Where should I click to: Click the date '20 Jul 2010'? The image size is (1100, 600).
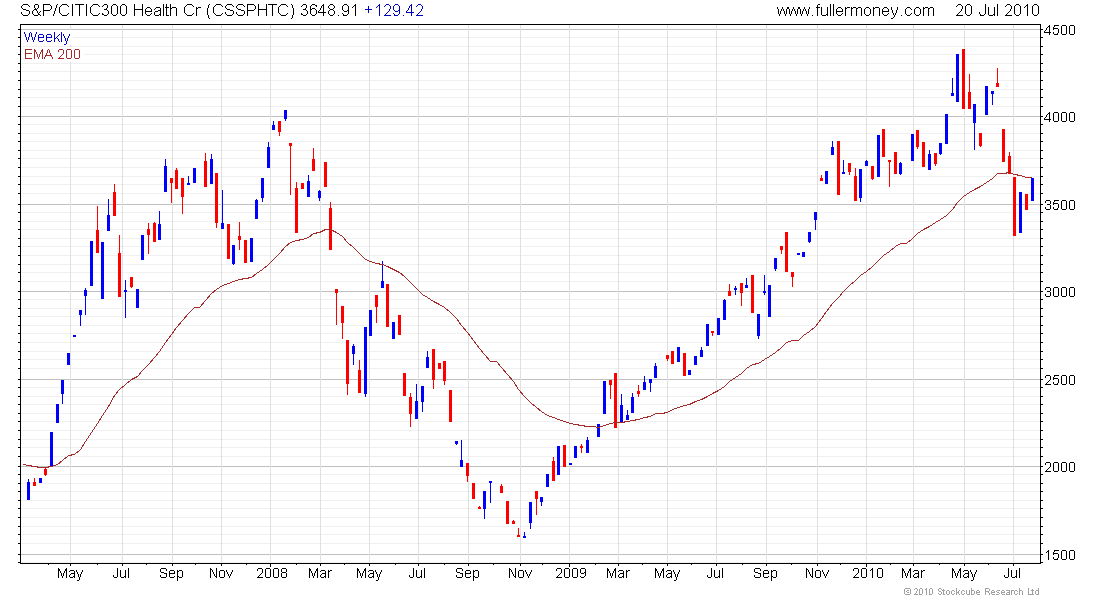click(x=997, y=11)
